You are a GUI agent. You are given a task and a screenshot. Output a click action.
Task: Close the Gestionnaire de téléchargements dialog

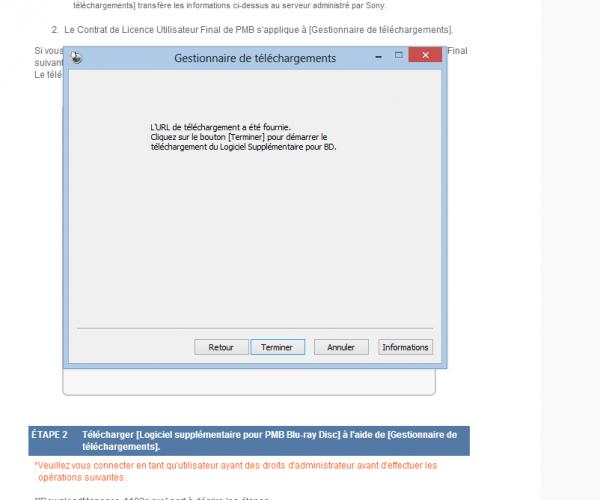425,55
